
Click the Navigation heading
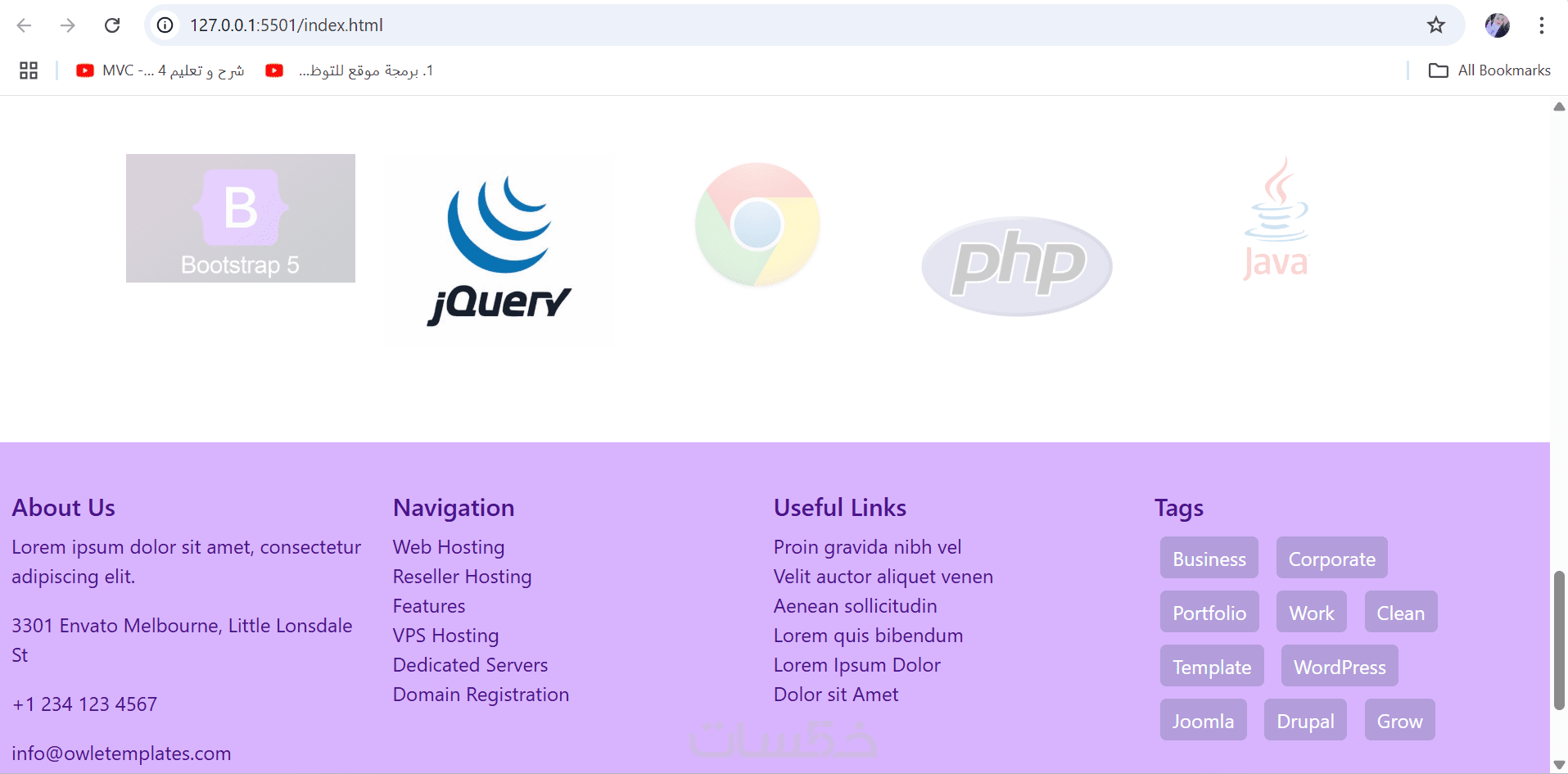point(454,508)
